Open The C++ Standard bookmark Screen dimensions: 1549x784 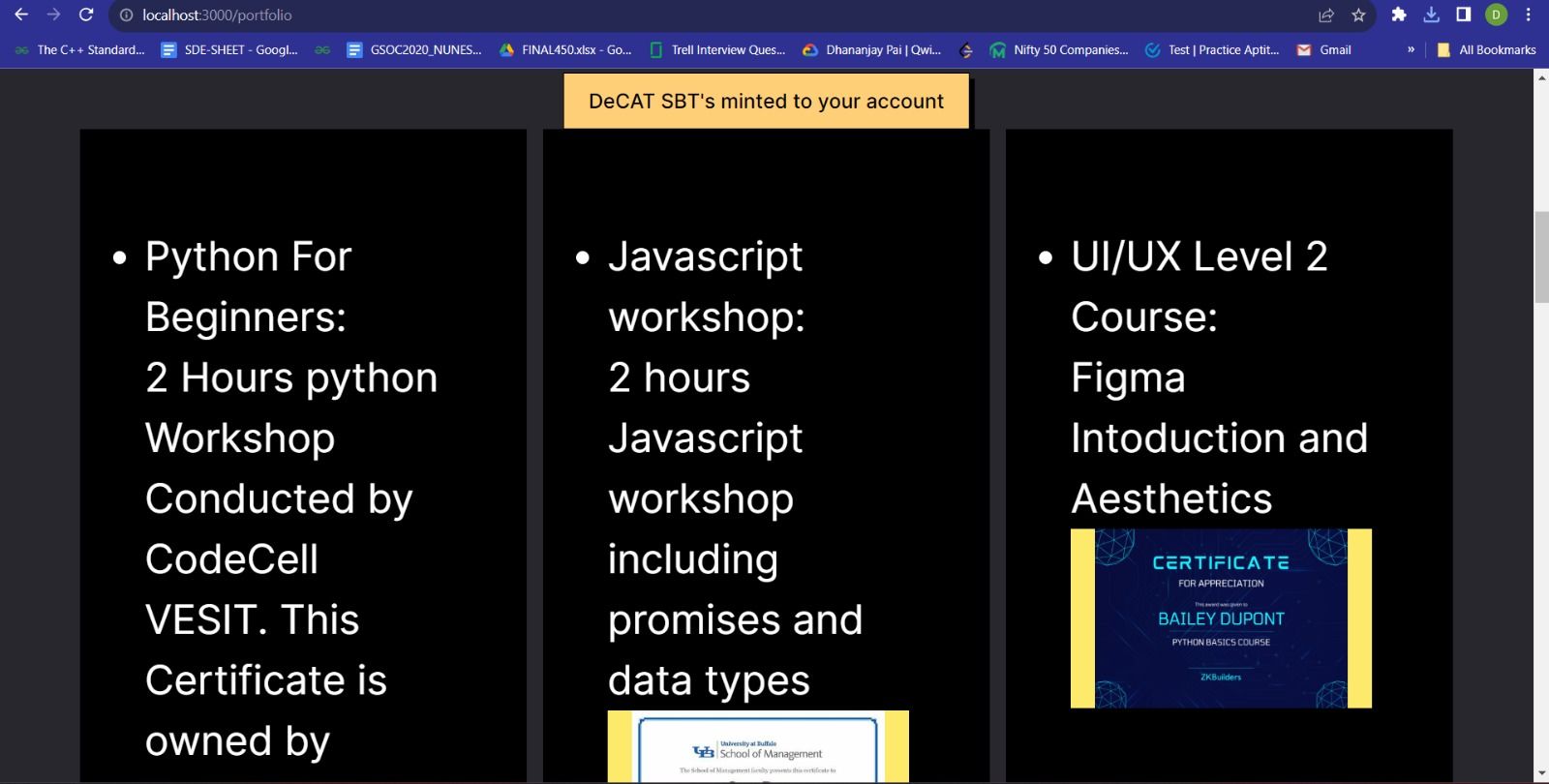79,49
